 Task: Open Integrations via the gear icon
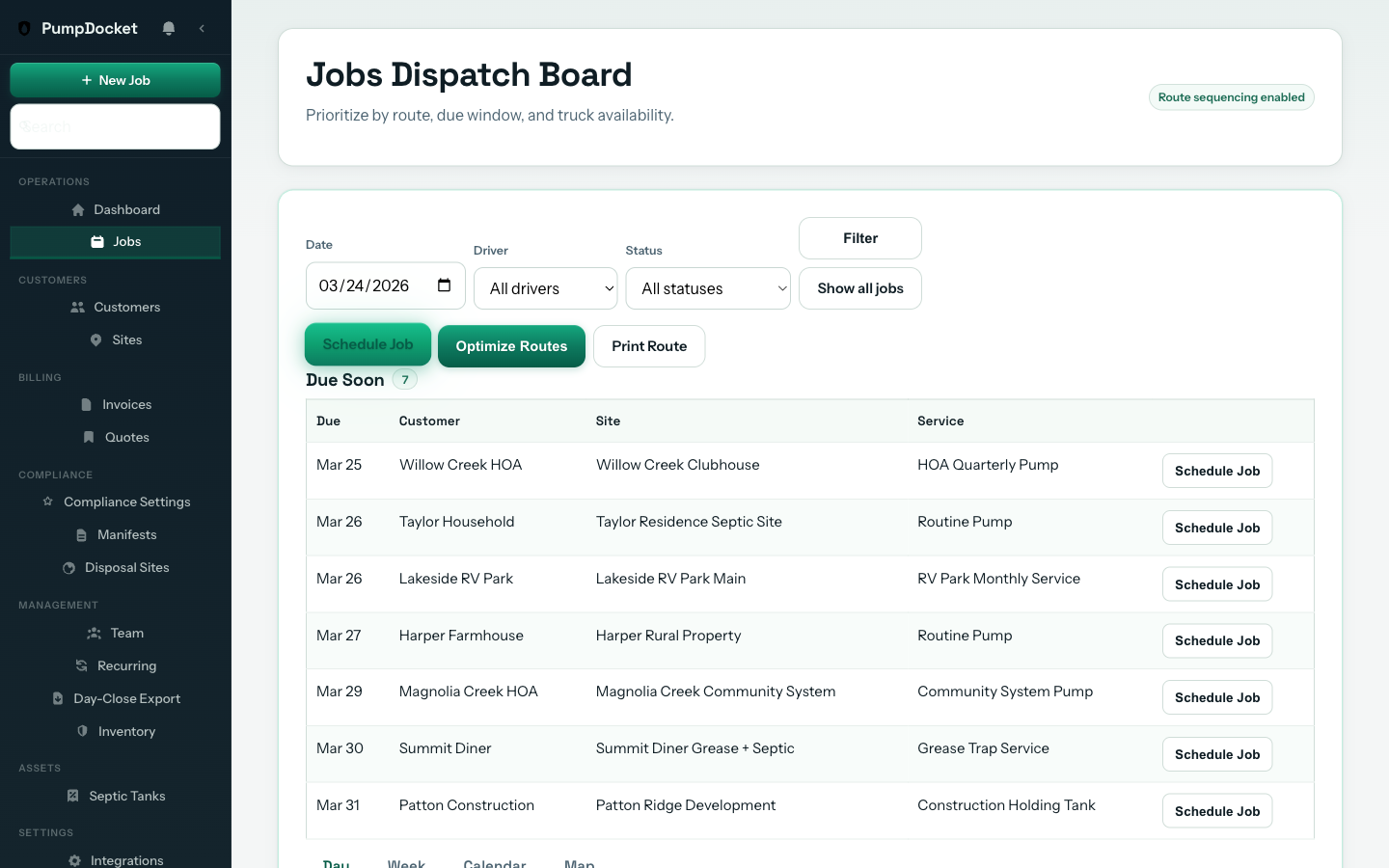(73, 860)
